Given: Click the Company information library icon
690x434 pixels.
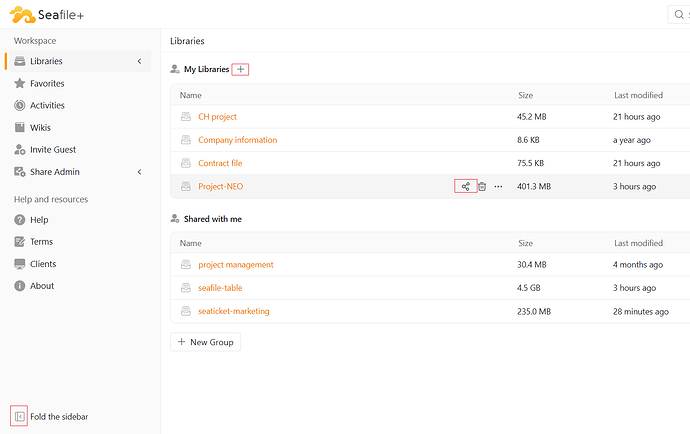Looking at the screenshot, I should (x=186, y=140).
